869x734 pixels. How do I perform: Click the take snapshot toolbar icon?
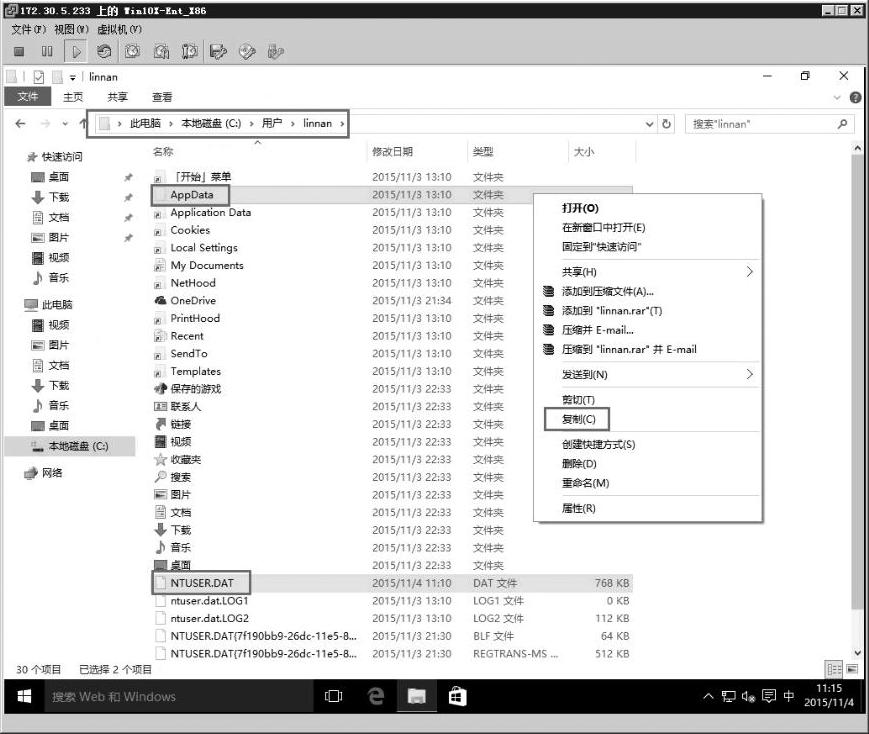(132, 52)
